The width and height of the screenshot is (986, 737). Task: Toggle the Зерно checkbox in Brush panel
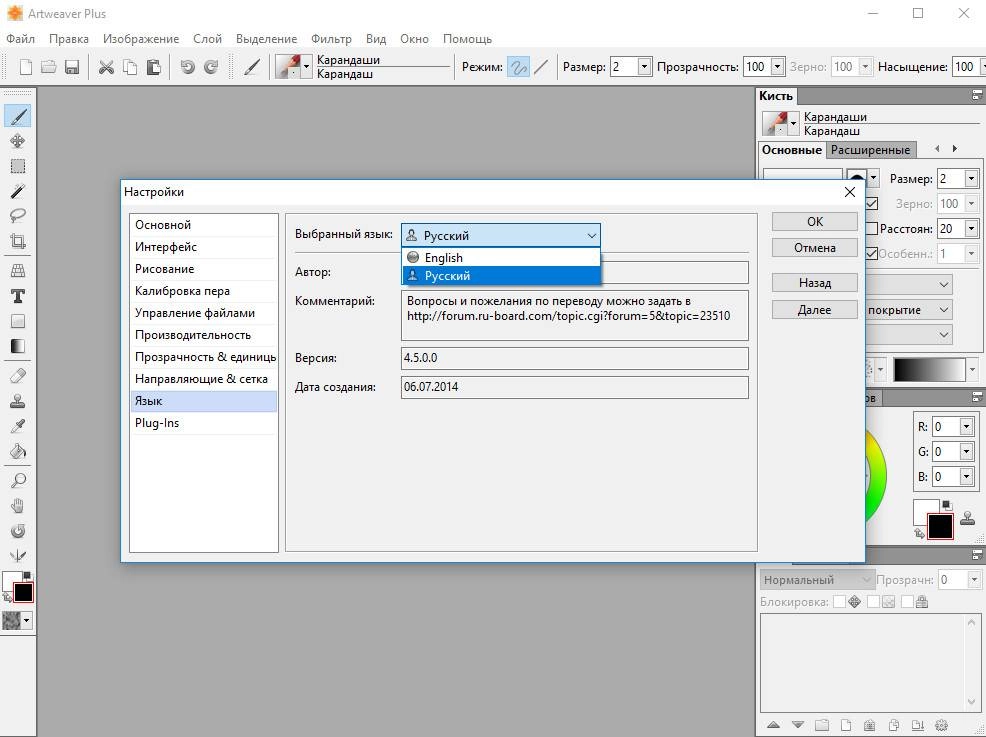click(x=872, y=204)
